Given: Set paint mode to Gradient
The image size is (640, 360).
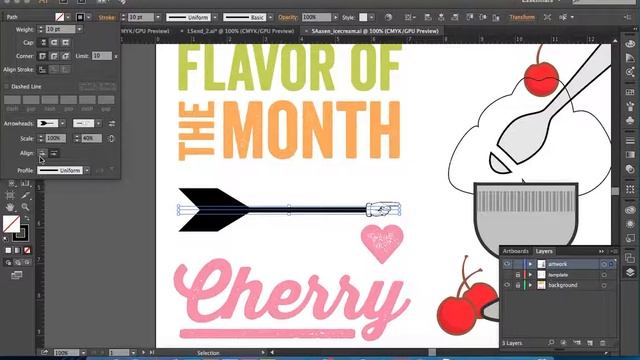Looking at the screenshot, I should pyautogui.click(x=18, y=250).
